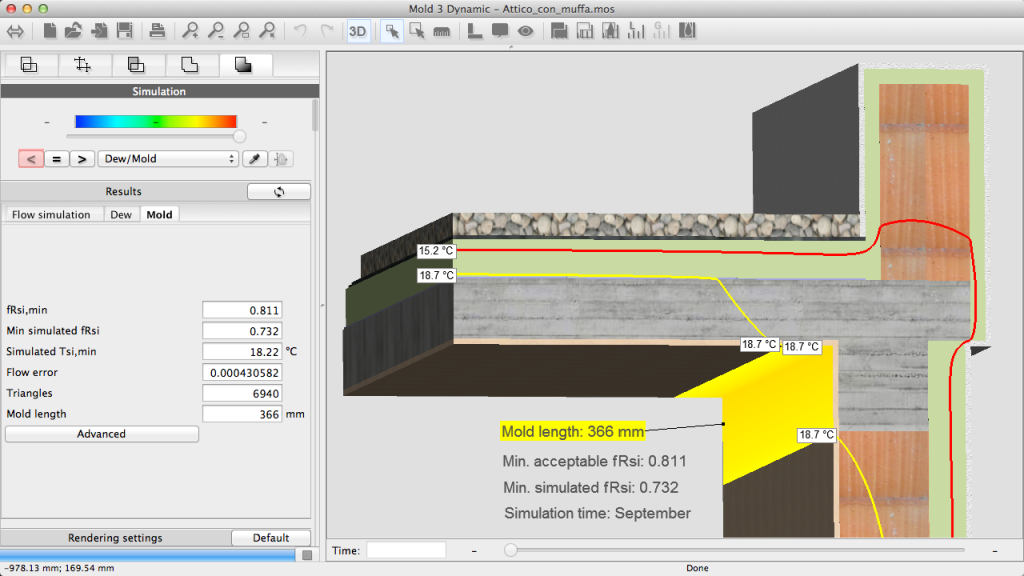Open the comment annotation tool
The image size is (1024, 576).
(500, 31)
